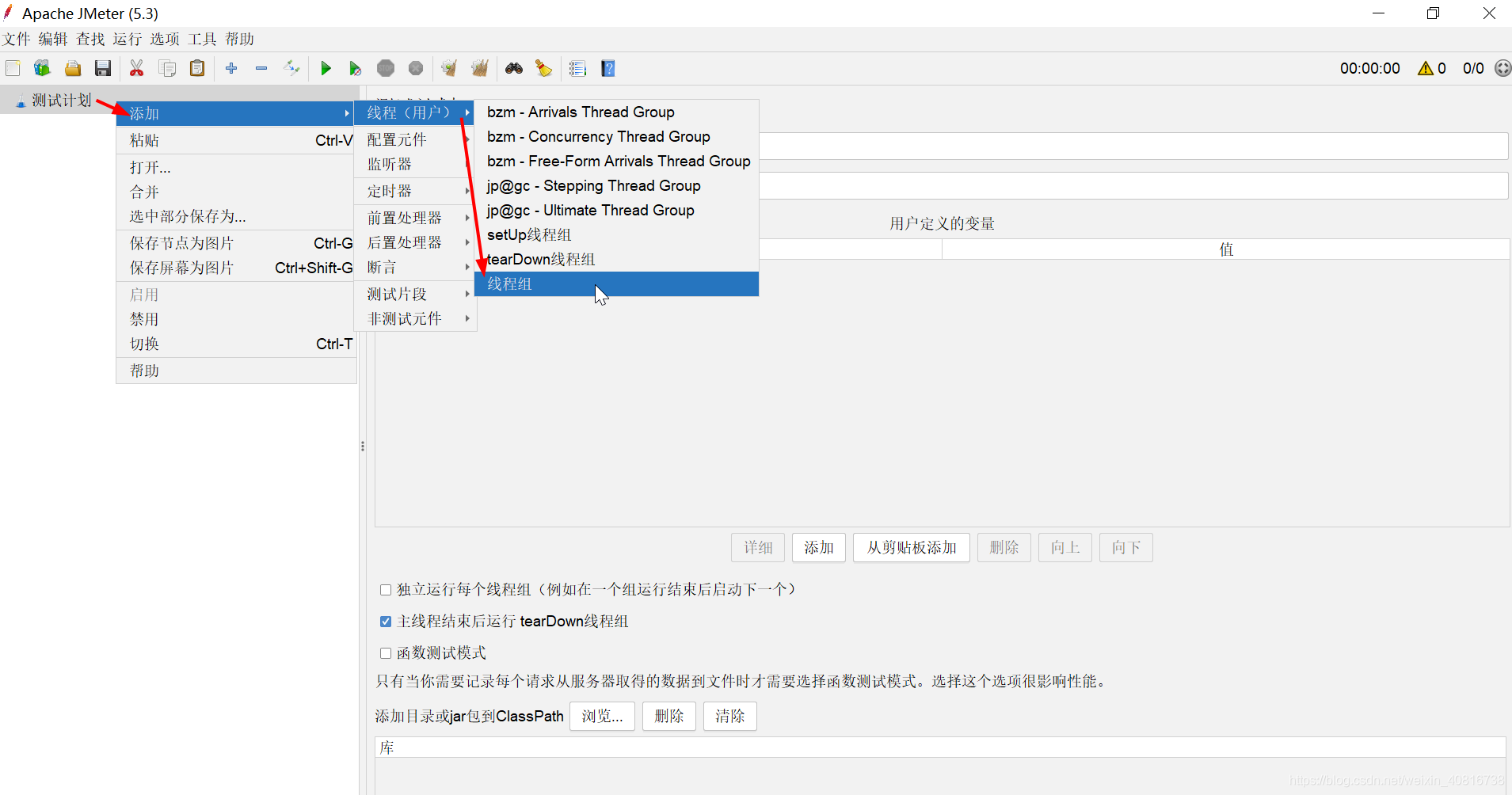
Task: Click the 浏览... button
Action: click(602, 716)
